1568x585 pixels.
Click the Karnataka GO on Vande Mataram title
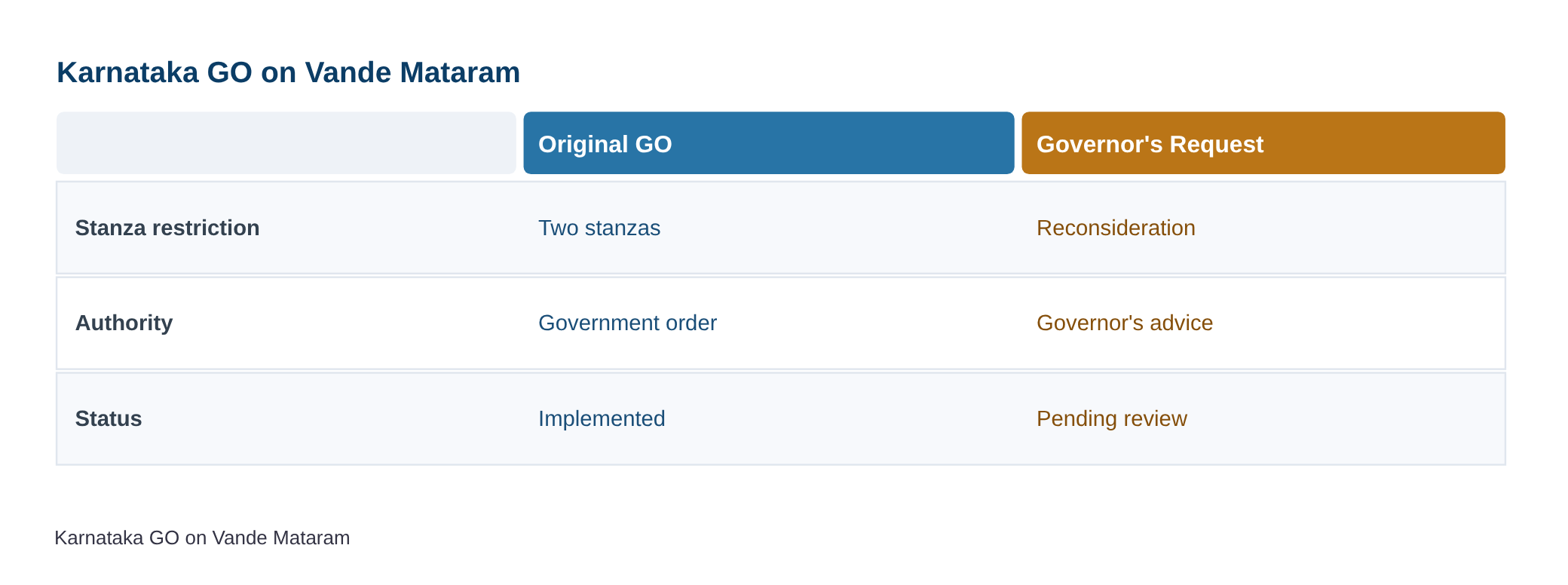289,72
